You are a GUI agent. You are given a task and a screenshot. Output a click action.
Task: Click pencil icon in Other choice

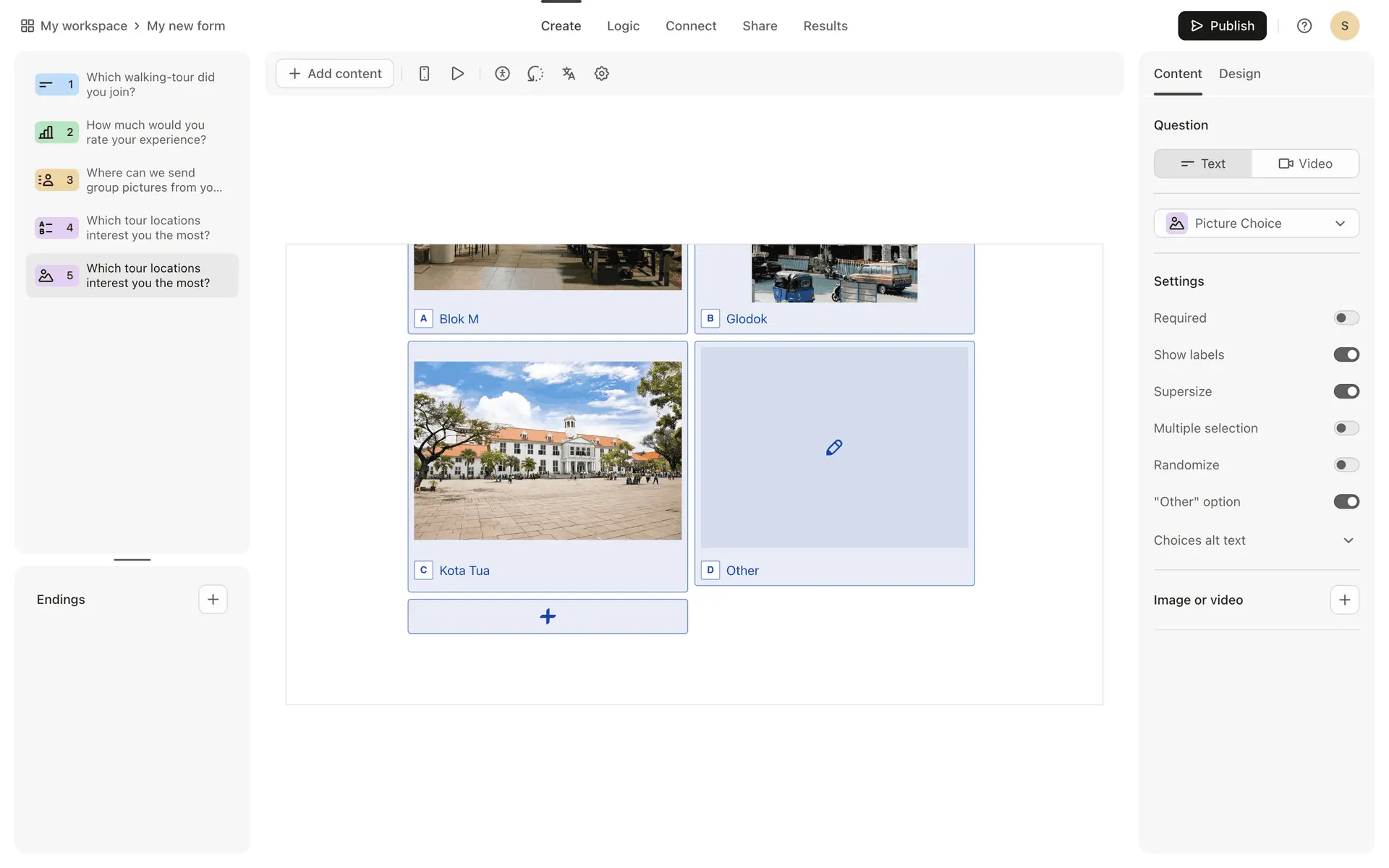(833, 448)
